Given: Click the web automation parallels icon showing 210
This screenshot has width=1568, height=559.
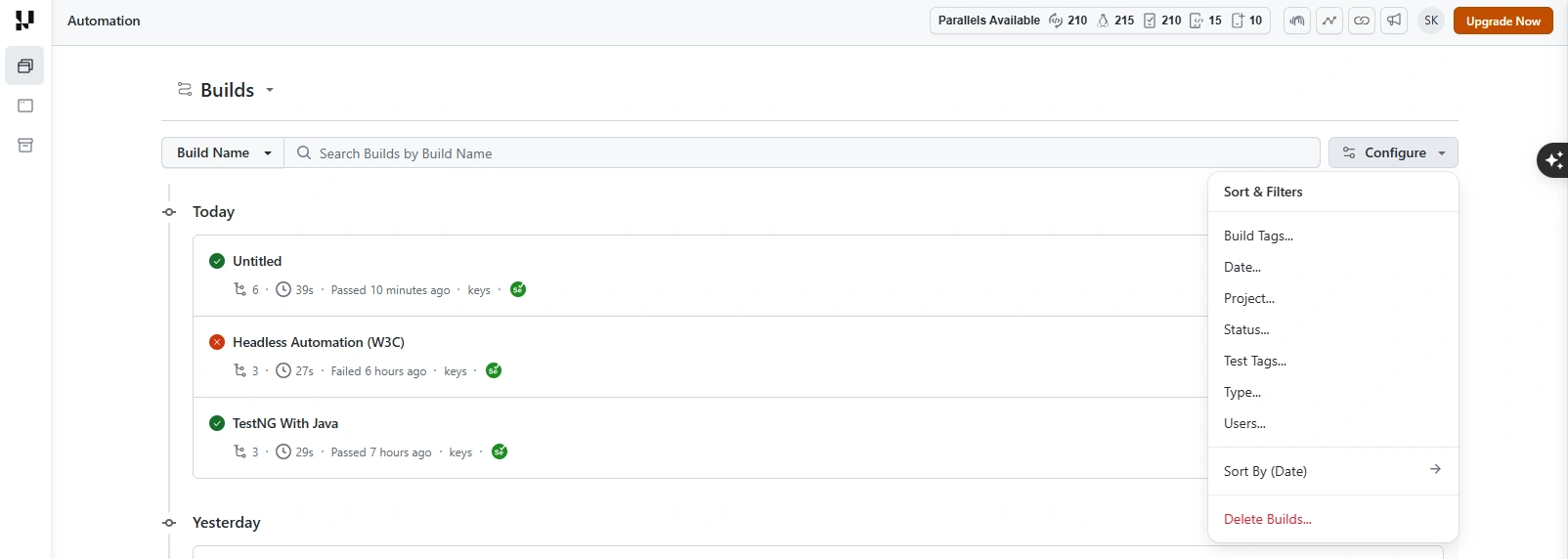Looking at the screenshot, I should pyautogui.click(x=1056, y=21).
